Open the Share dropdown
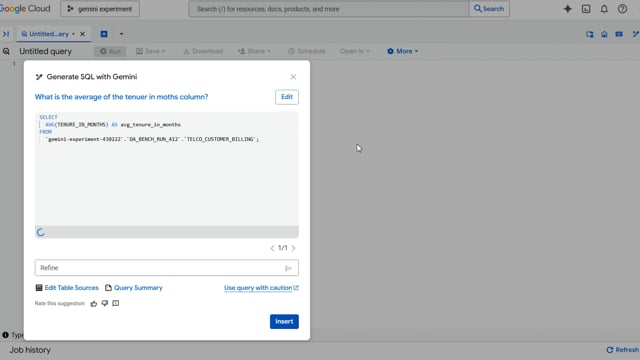This screenshot has height=360, width=640. pyautogui.click(x=254, y=51)
